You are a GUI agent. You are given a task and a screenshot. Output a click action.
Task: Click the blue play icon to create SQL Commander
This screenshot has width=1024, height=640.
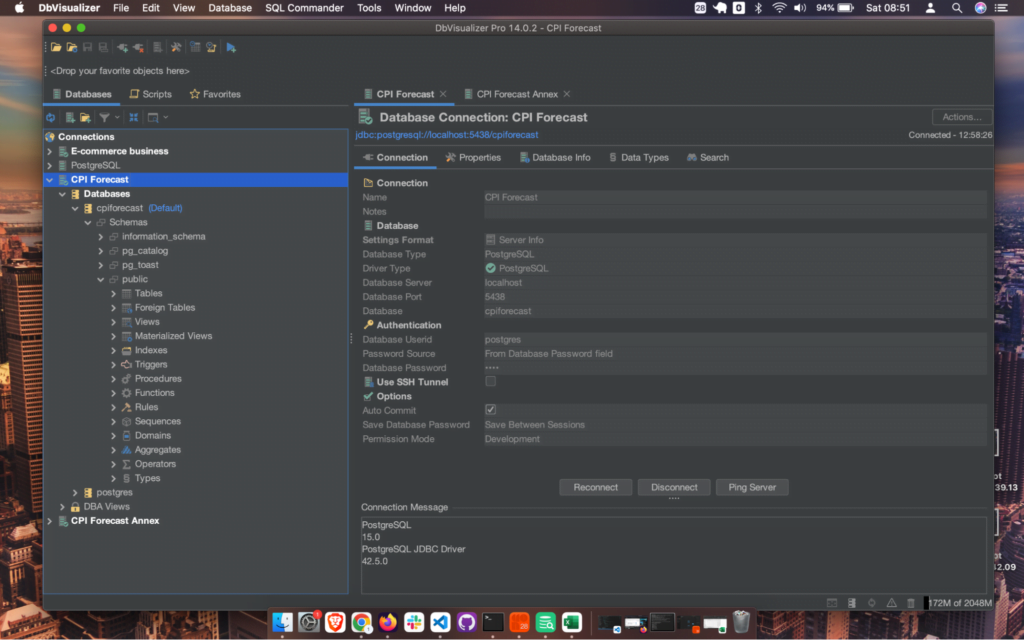click(x=231, y=47)
